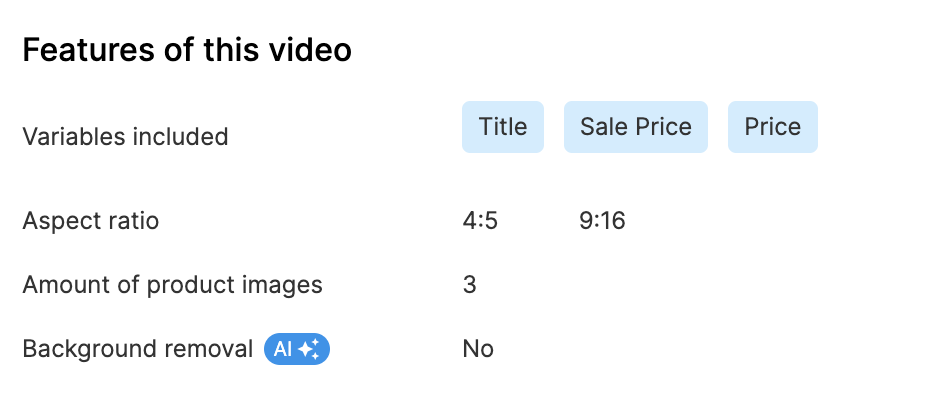Click the Amount of product images label
948x400 pixels.
172,285
